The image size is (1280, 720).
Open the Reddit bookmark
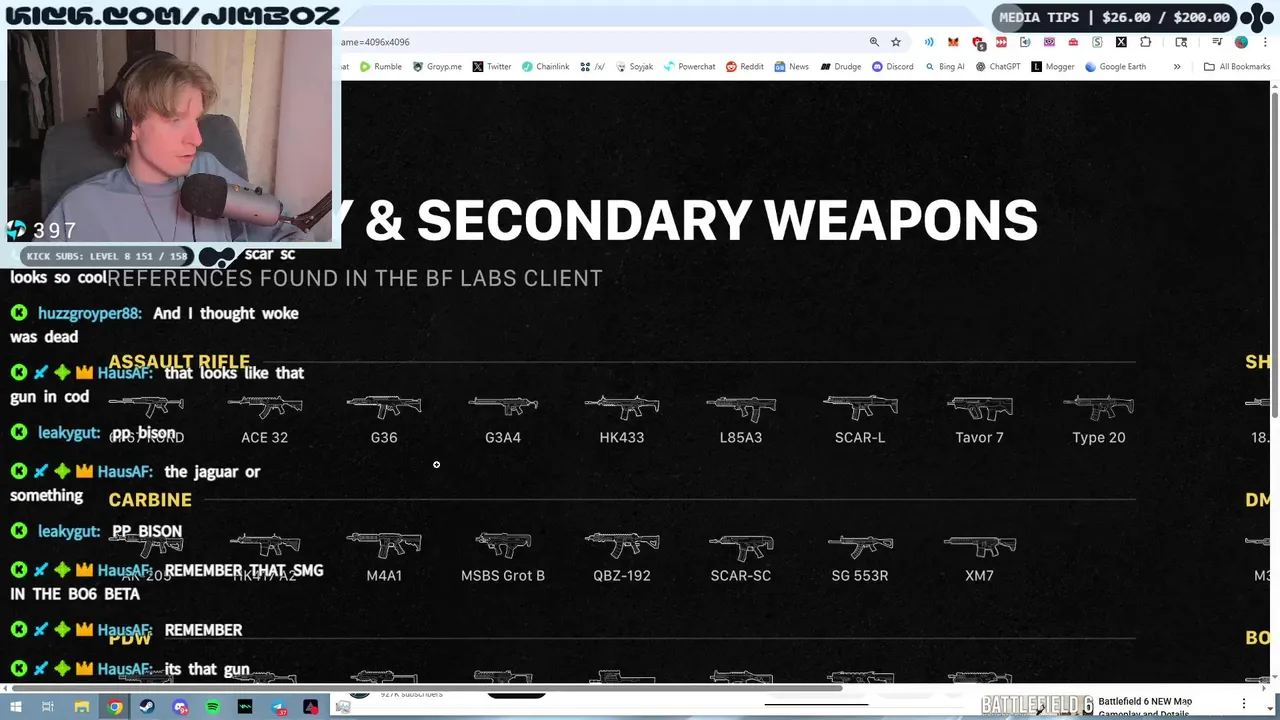[x=745, y=67]
